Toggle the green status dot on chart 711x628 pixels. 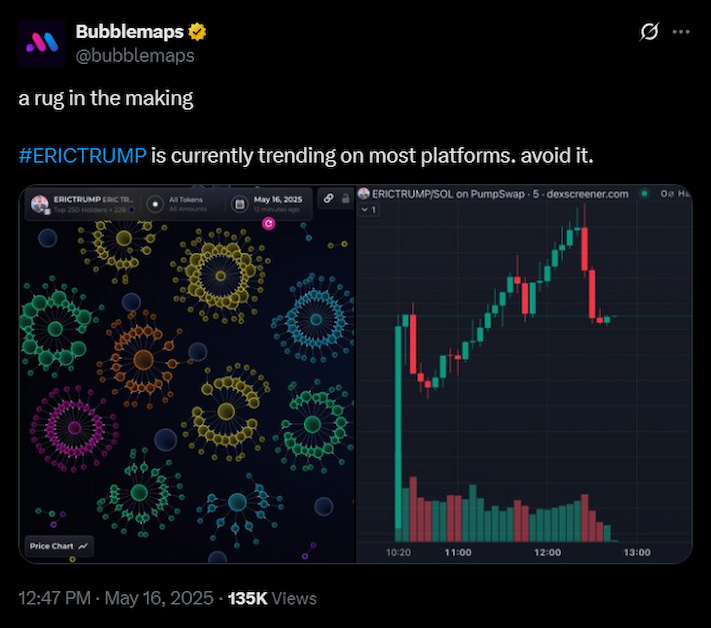644,194
